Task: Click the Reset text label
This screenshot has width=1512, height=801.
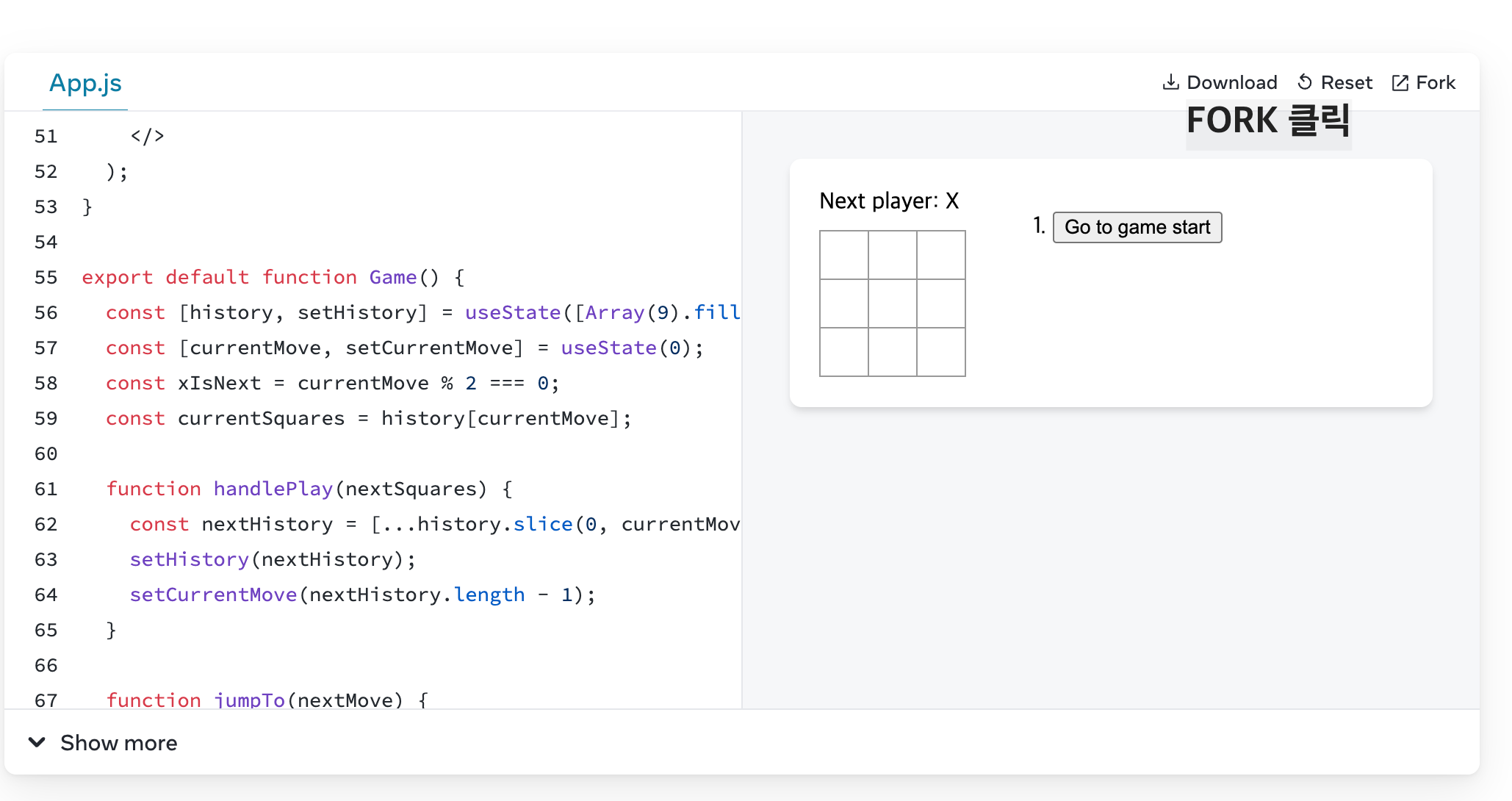Action: [x=1346, y=82]
